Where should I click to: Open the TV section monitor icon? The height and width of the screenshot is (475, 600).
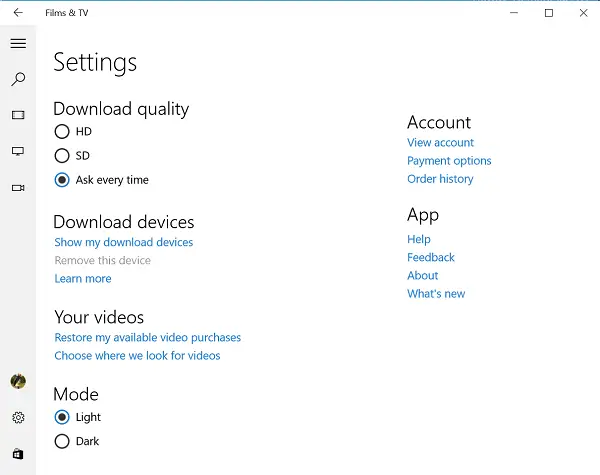[18, 151]
